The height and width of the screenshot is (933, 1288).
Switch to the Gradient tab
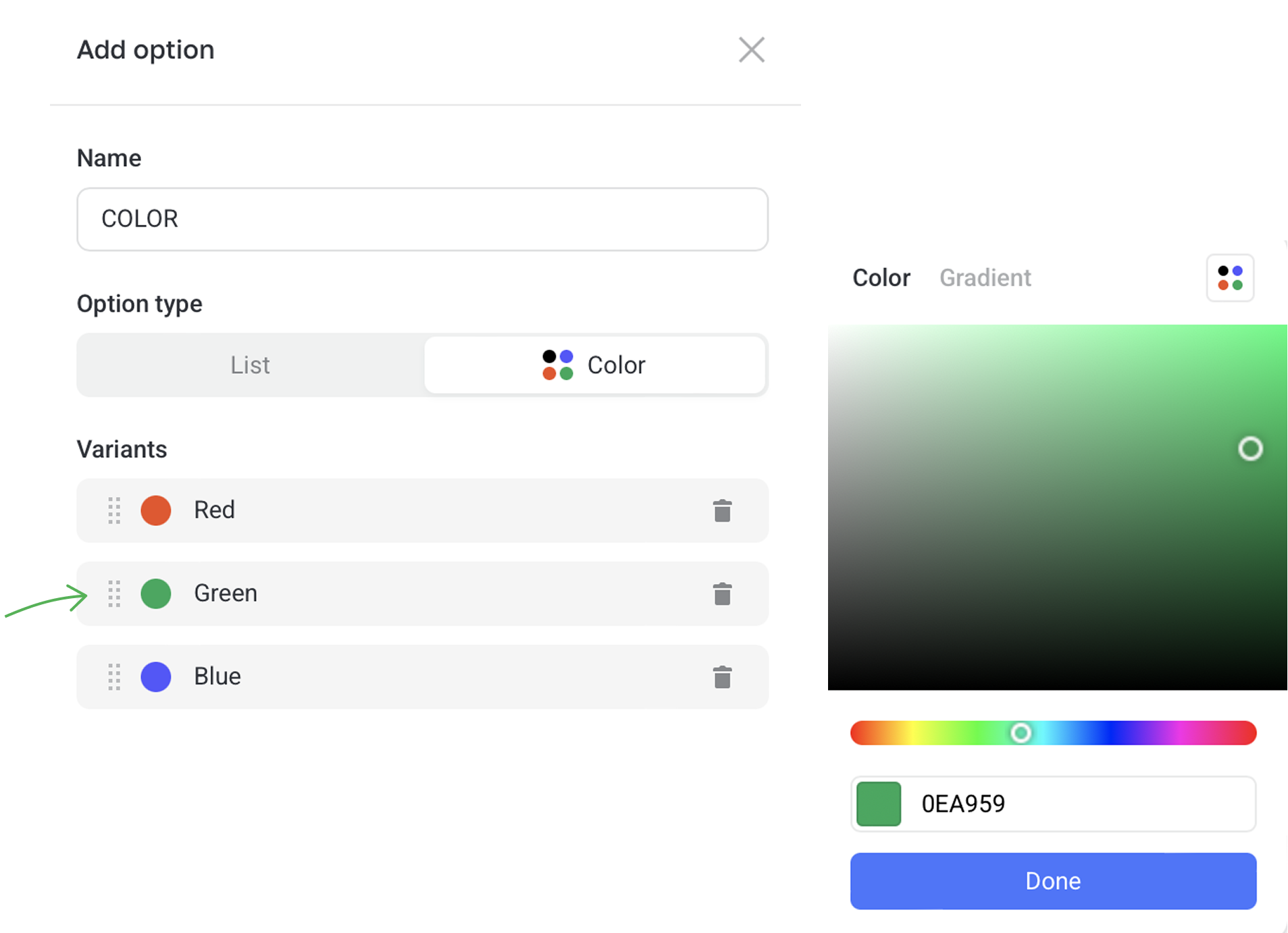click(985, 277)
